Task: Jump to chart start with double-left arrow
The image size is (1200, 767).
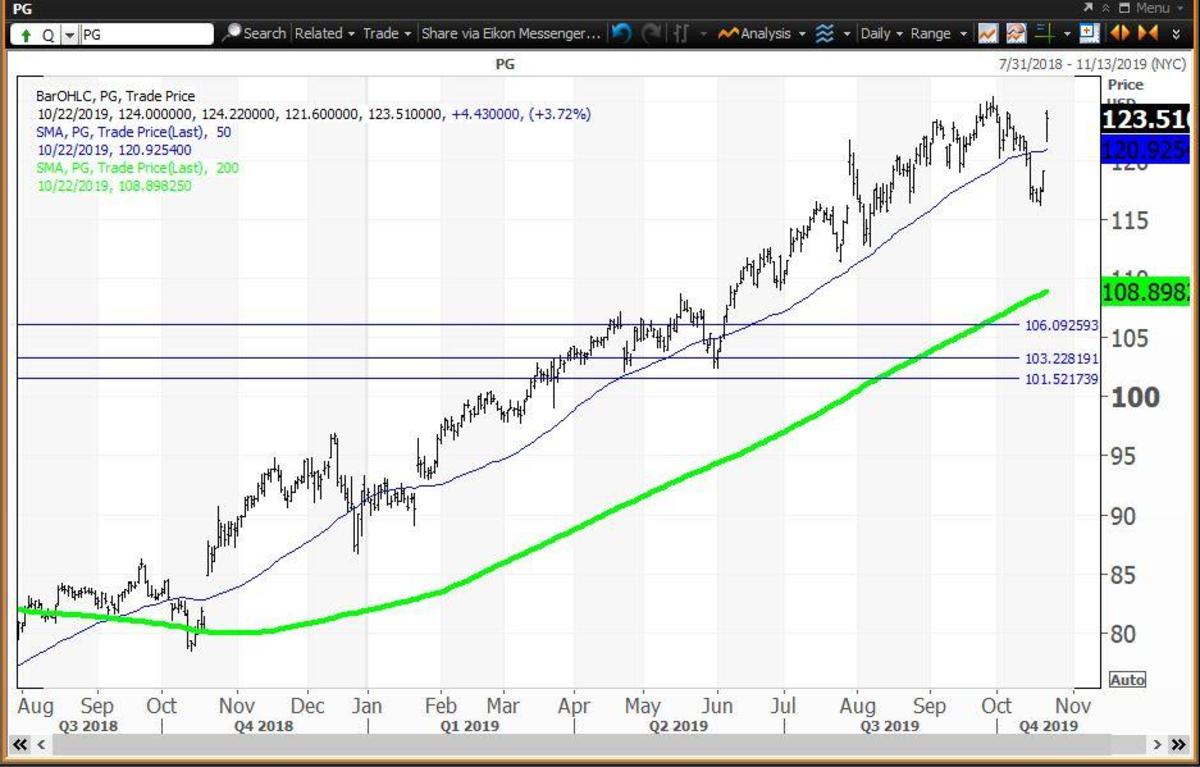Action: 20,745
